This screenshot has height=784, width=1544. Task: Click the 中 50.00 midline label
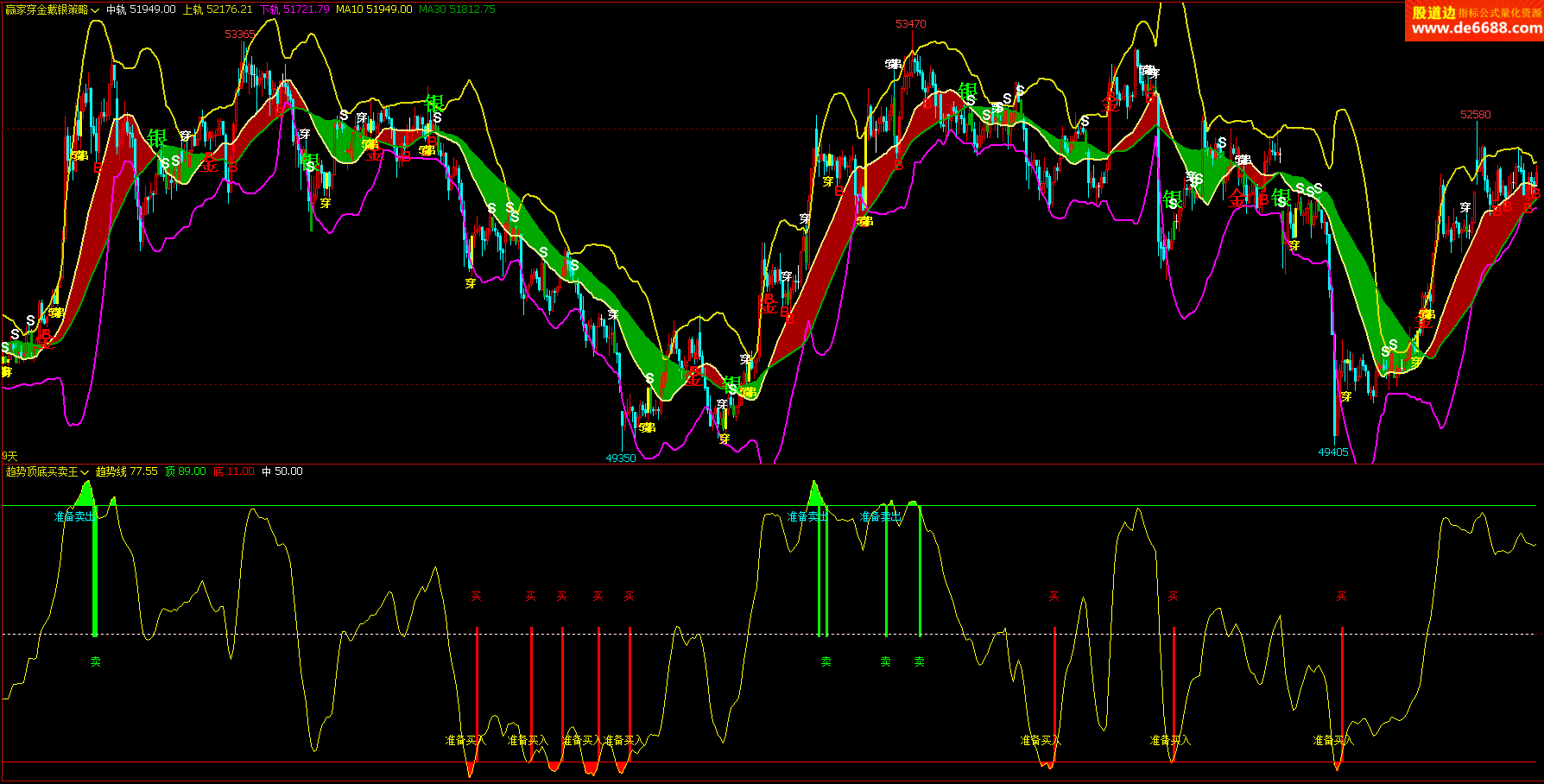[282, 471]
